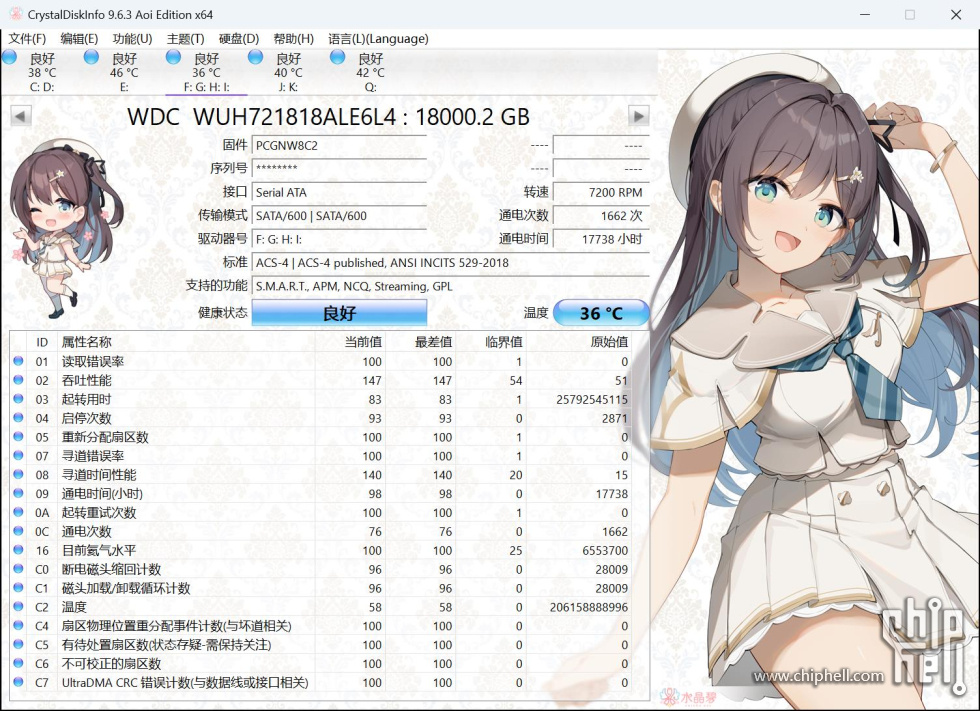980x711 pixels.
Task: Click the status dot for C7 UltraDMA CRC
Action: pos(18,682)
